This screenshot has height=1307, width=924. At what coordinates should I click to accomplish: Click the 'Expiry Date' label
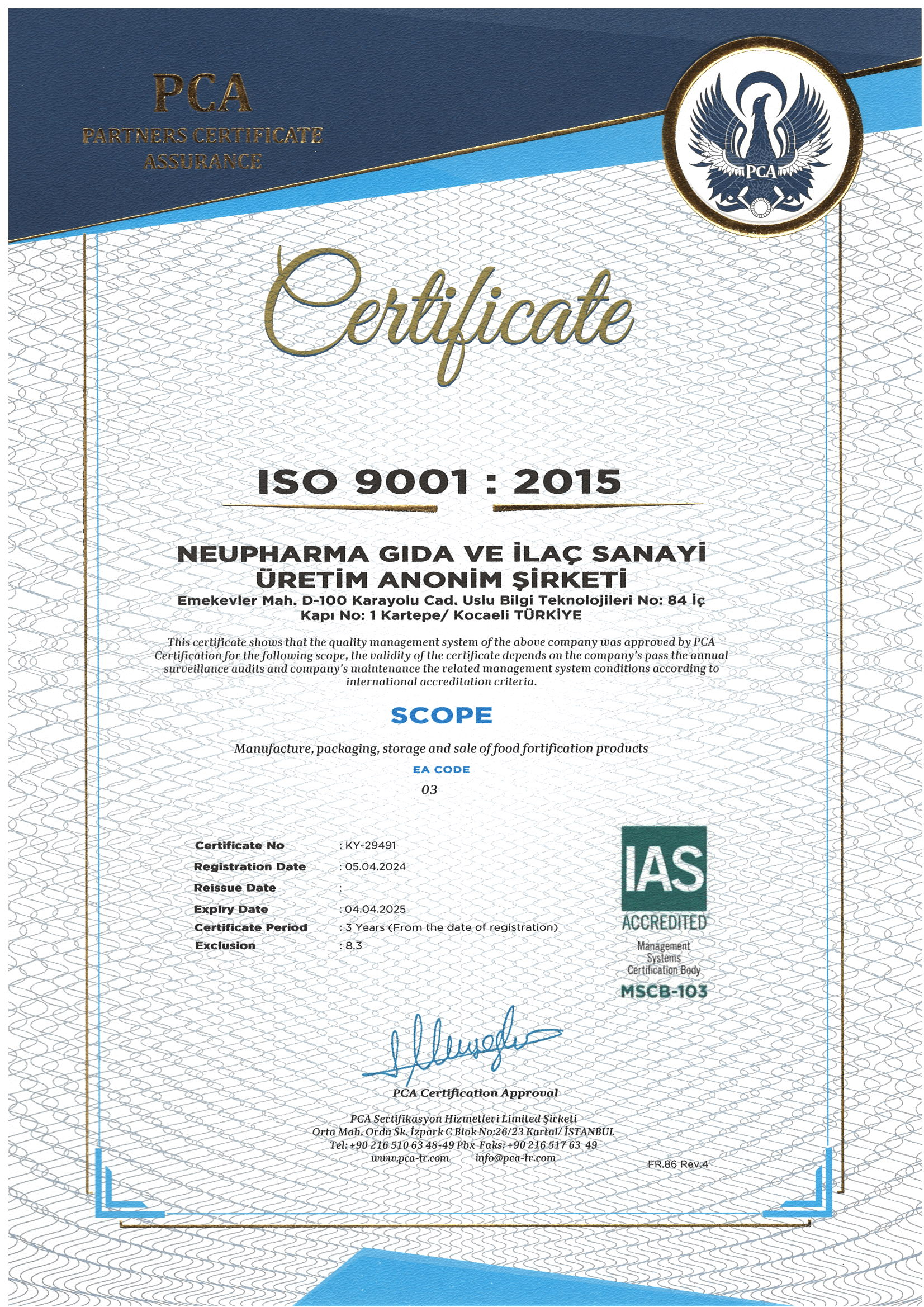[230, 909]
